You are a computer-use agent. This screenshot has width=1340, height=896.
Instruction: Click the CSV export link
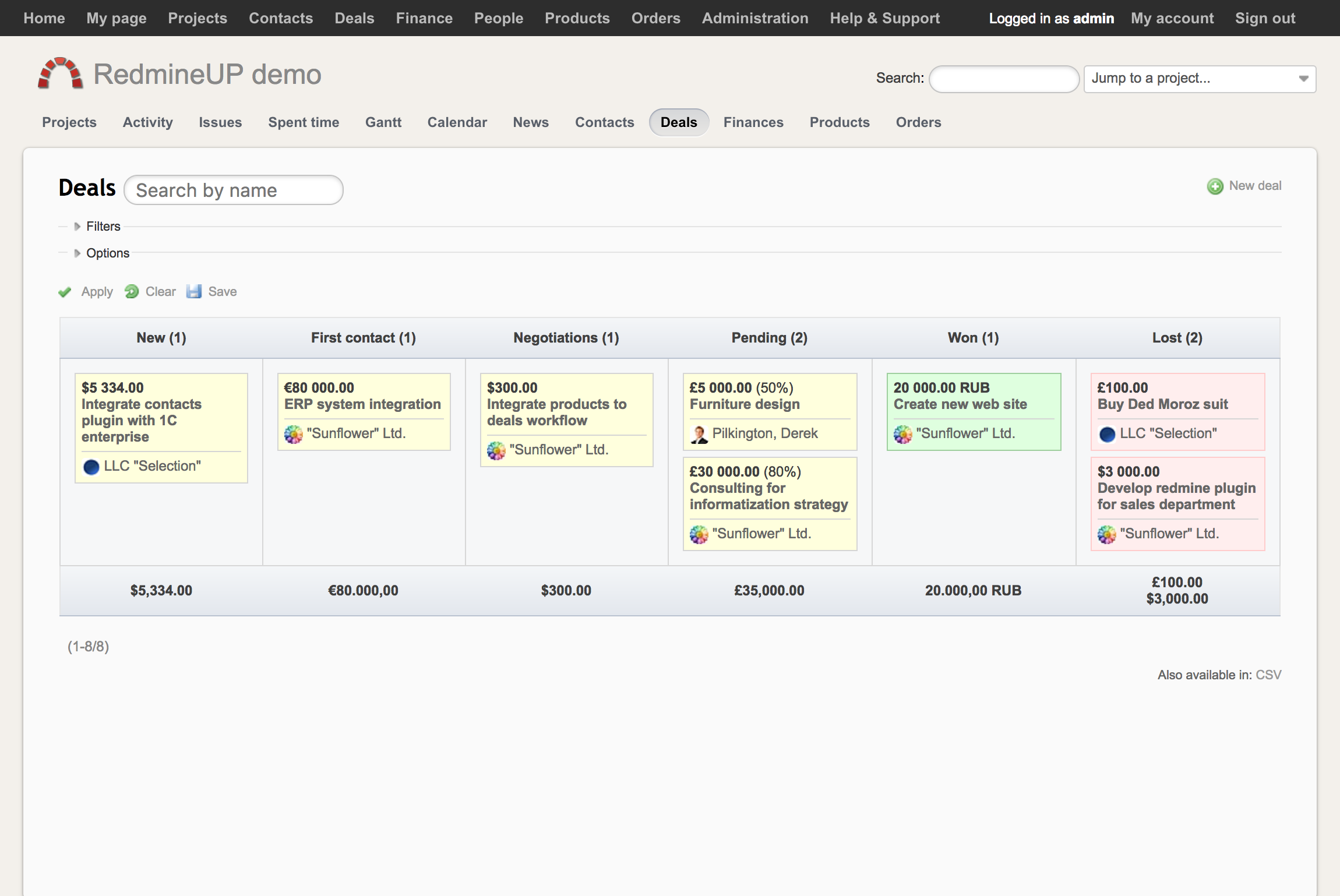pyautogui.click(x=1268, y=675)
